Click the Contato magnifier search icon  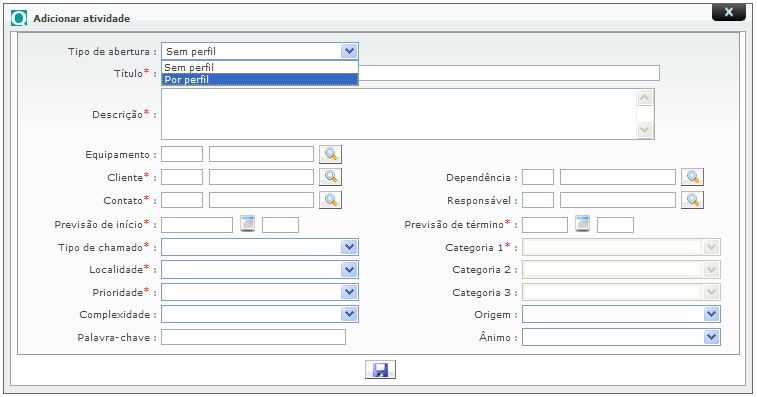pos(330,199)
